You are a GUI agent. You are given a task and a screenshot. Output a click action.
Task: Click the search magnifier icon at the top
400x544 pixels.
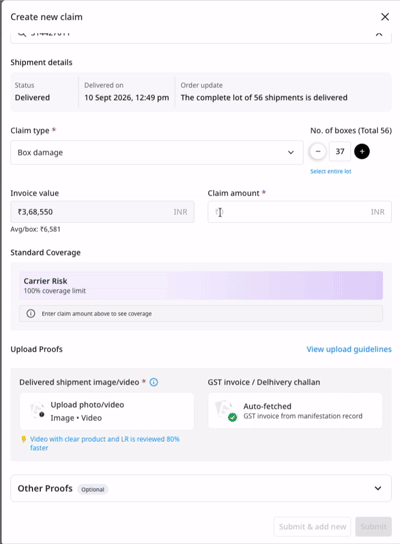pyautogui.click(x=22, y=34)
